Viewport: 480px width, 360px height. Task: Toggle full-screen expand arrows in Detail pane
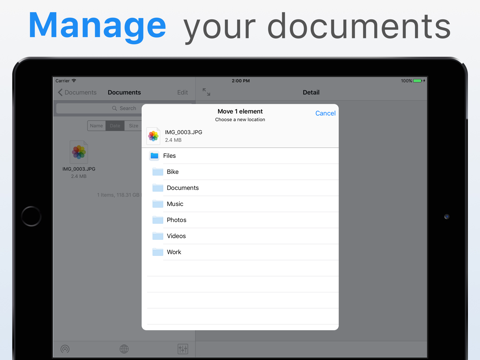coord(206,92)
